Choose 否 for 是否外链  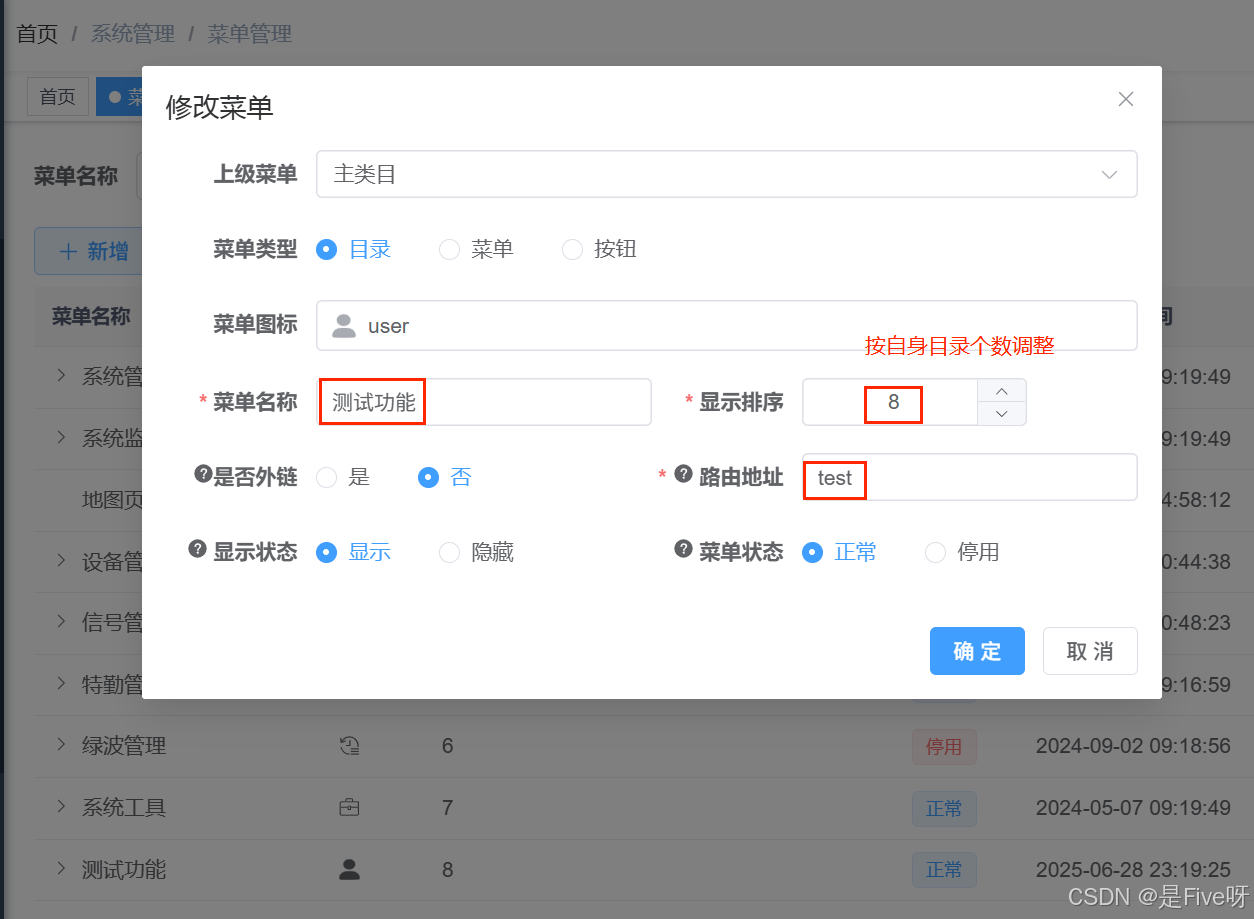point(444,478)
